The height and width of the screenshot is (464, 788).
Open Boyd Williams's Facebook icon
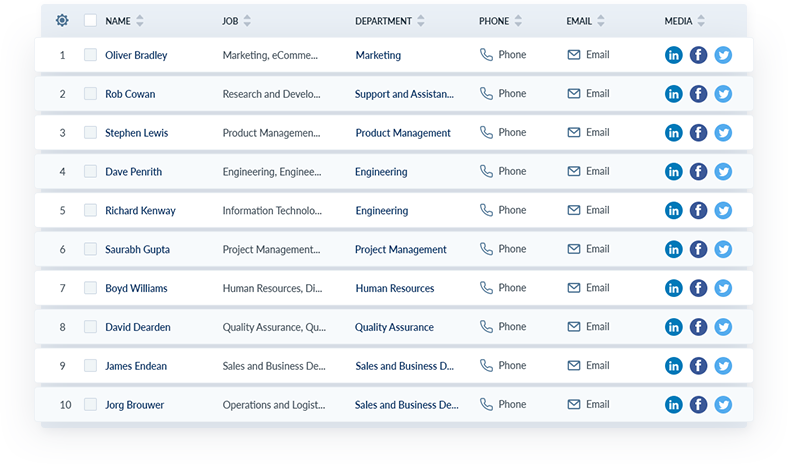click(698, 288)
